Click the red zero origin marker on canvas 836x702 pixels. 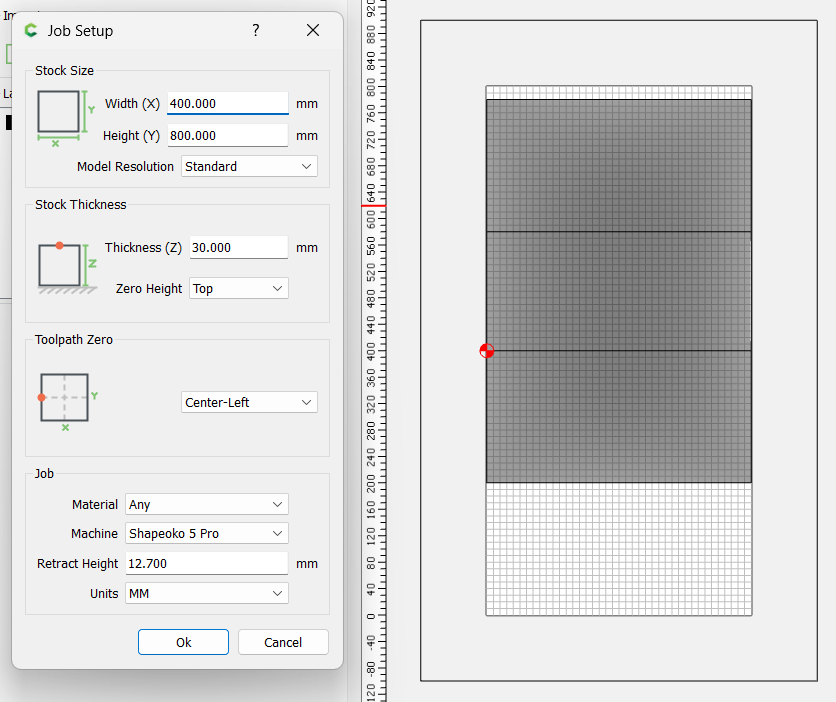(x=486, y=351)
